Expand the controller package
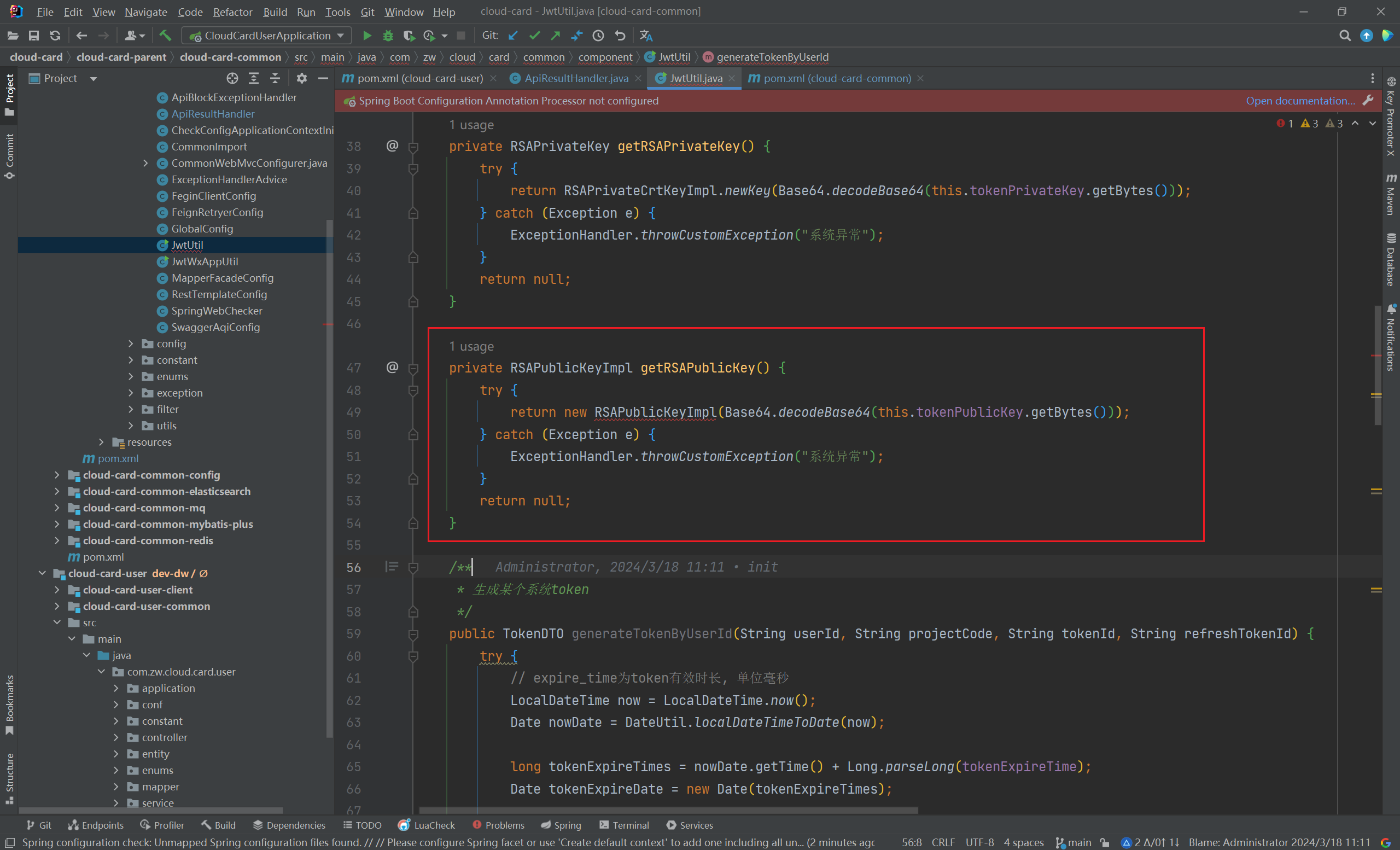The width and height of the screenshot is (1400, 850). (116, 737)
